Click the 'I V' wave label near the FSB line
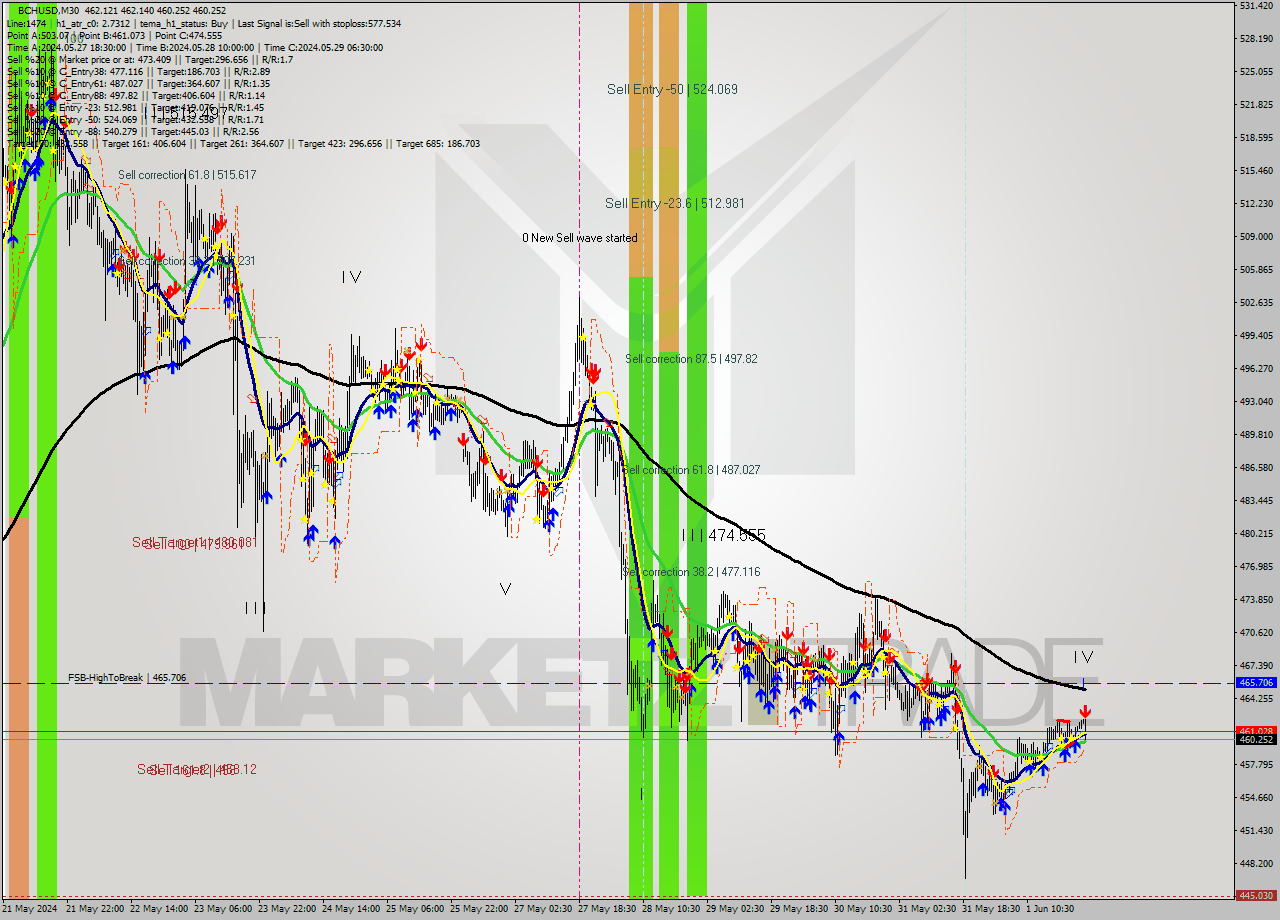 point(1084,657)
